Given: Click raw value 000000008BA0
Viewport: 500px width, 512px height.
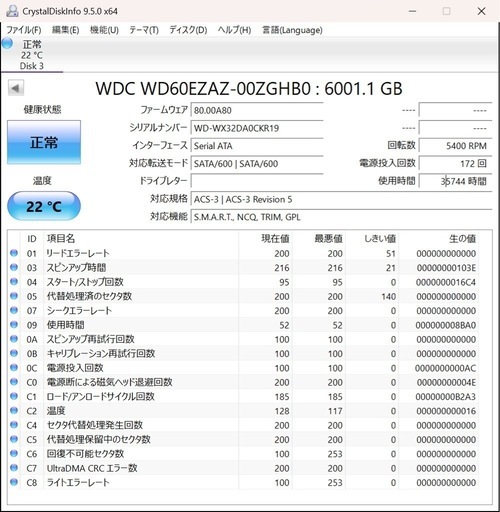Looking at the screenshot, I should point(446,325).
